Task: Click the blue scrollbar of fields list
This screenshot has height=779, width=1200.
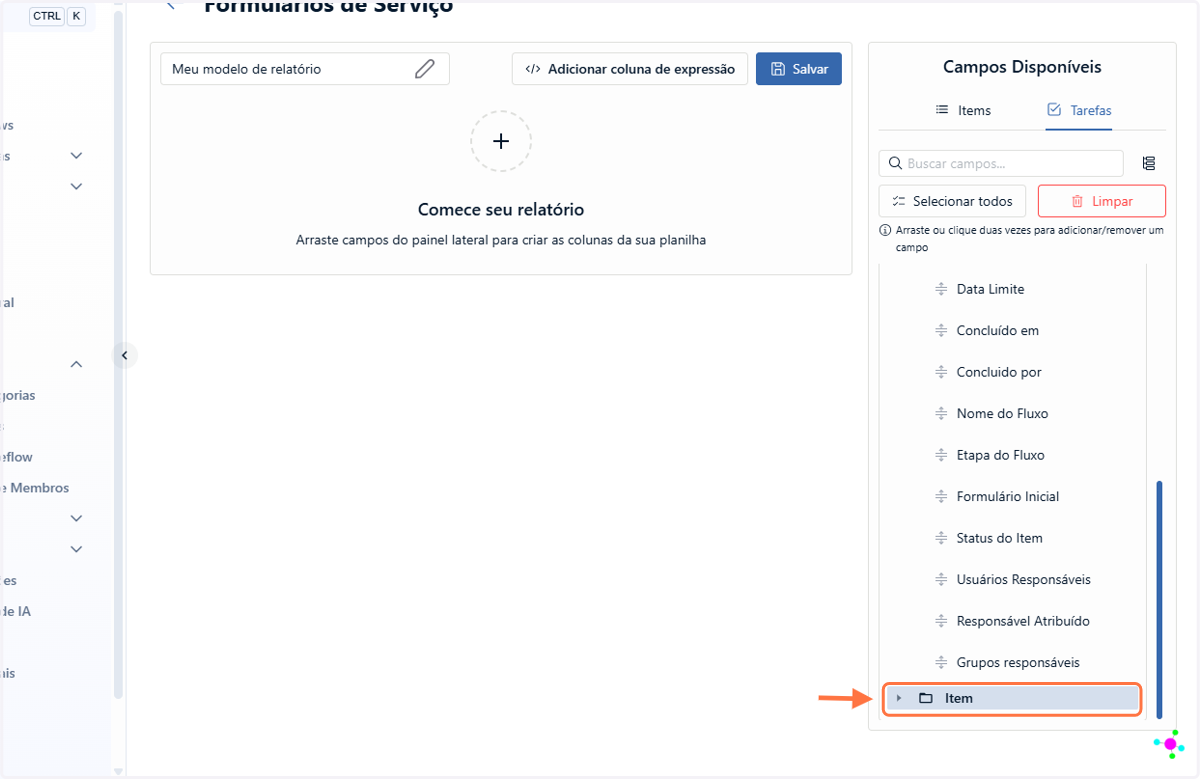Action: click(x=1159, y=598)
